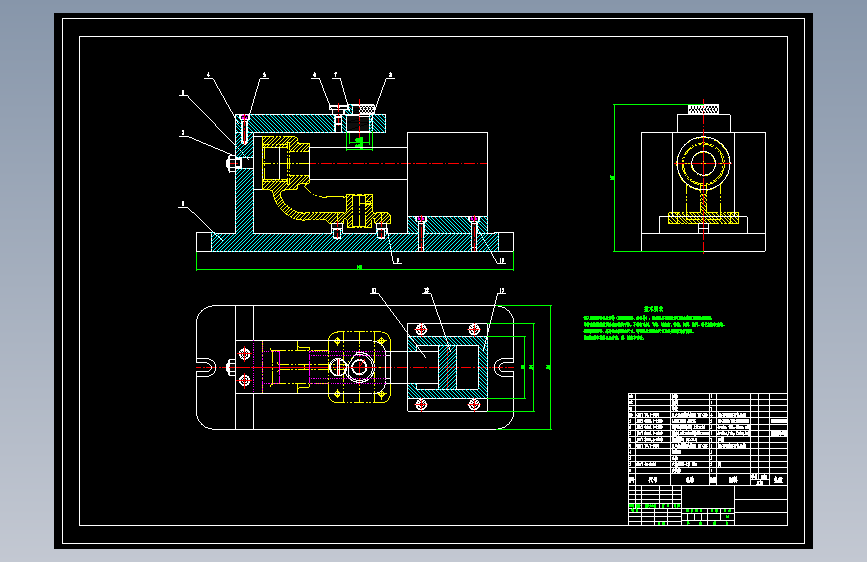Screen dimensions: 867x562
Task: Select part balloon 5 above the section view
Action: (264, 75)
